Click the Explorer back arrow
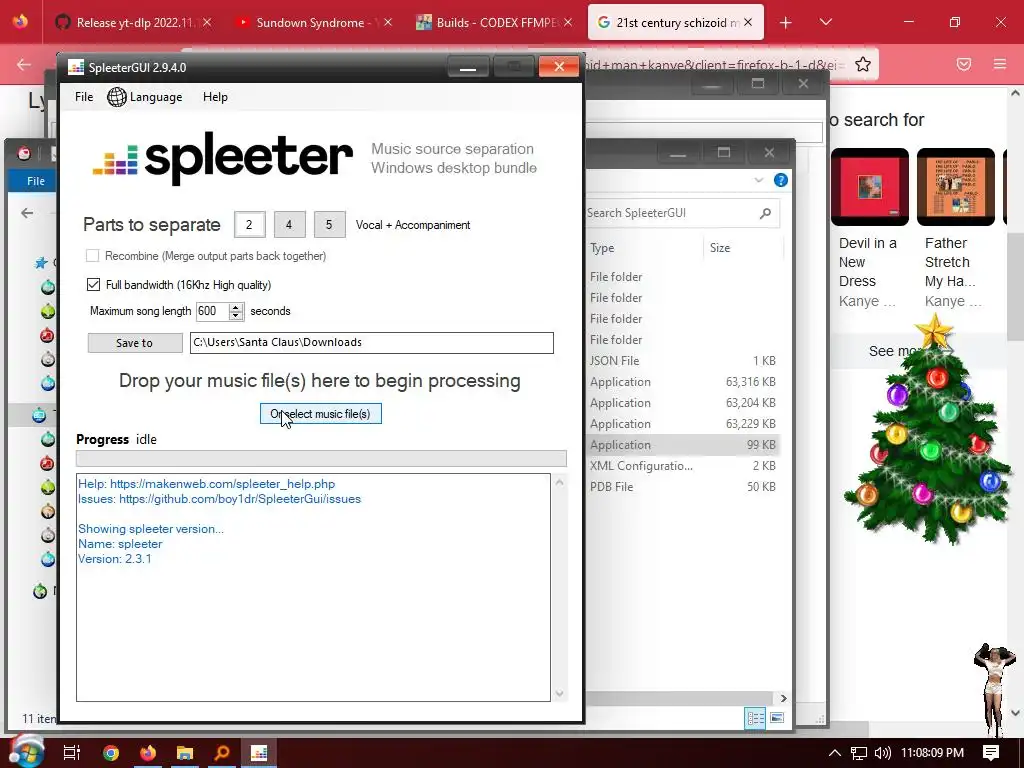Image resolution: width=1024 pixels, height=768 pixels. (x=27, y=213)
